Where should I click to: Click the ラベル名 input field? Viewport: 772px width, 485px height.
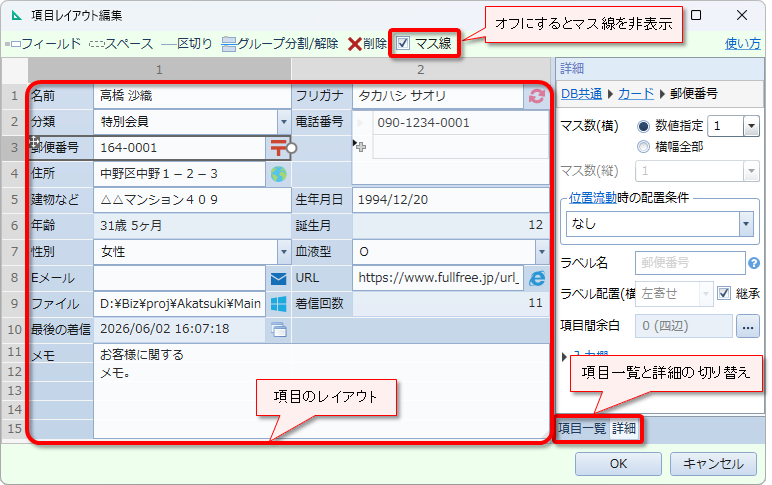[x=690, y=263]
